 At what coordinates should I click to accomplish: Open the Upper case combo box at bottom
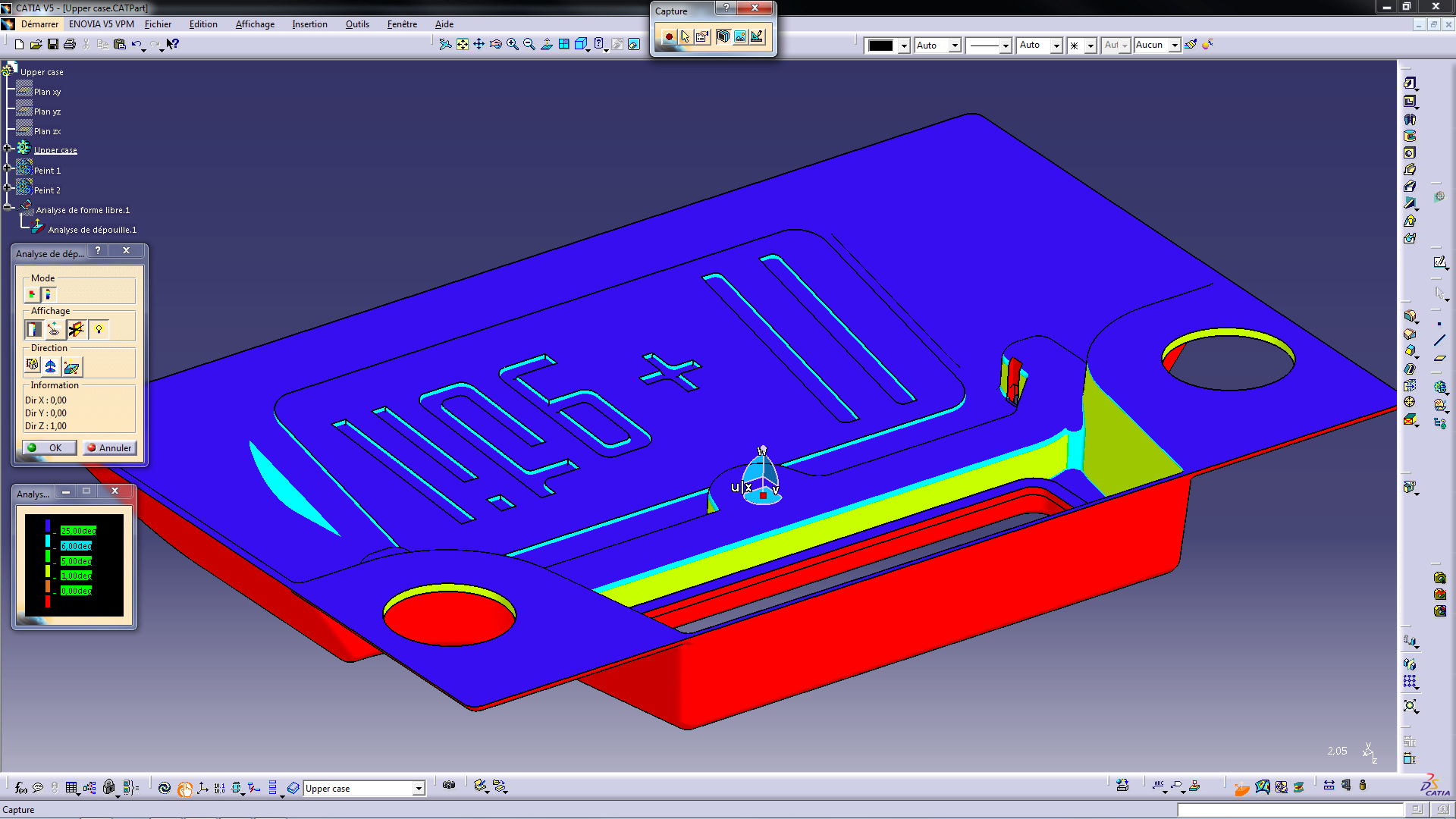pos(418,789)
